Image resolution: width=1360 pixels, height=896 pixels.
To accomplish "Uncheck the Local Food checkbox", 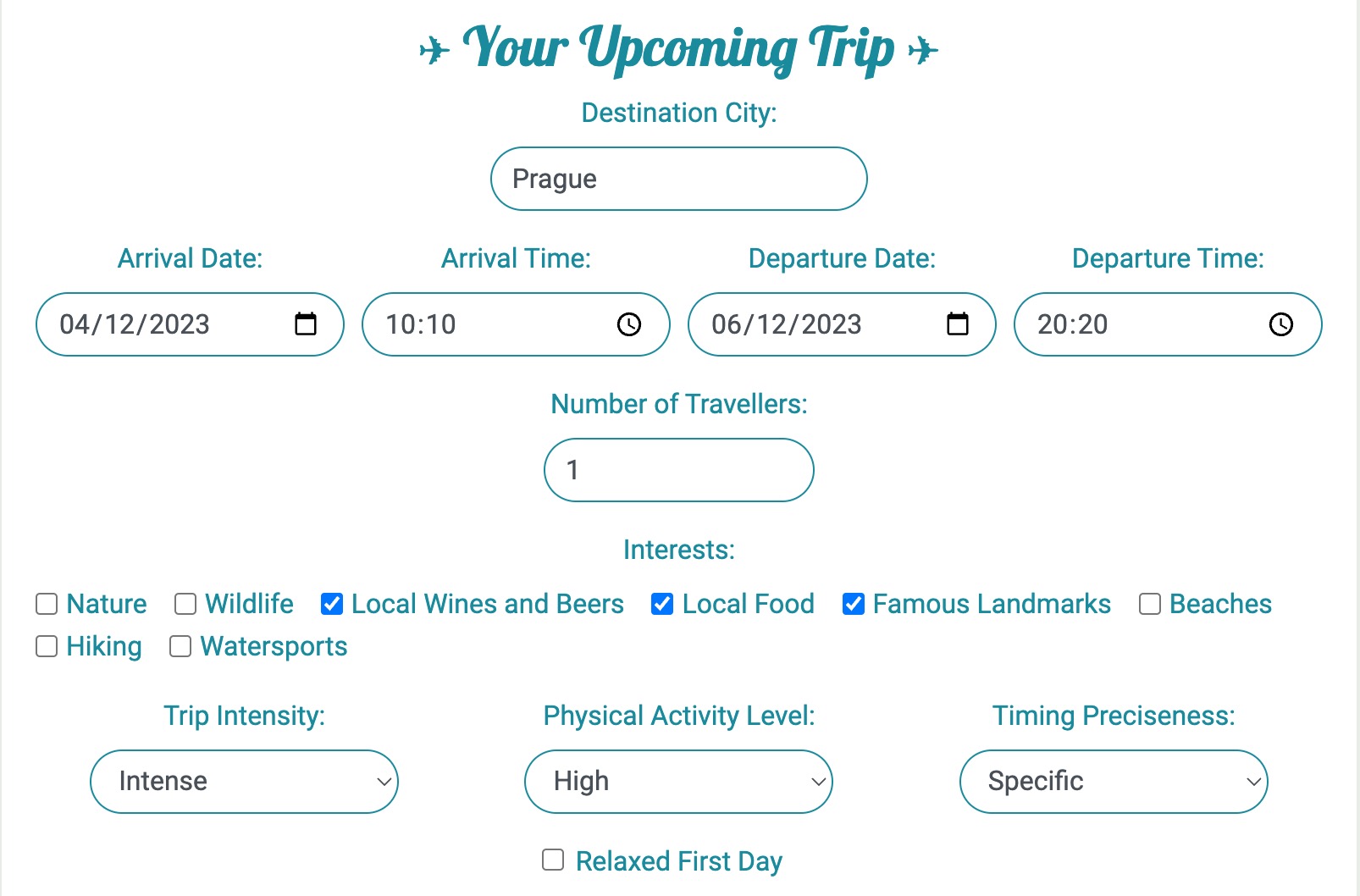I will pyautogui.click(x=662, y=604).
